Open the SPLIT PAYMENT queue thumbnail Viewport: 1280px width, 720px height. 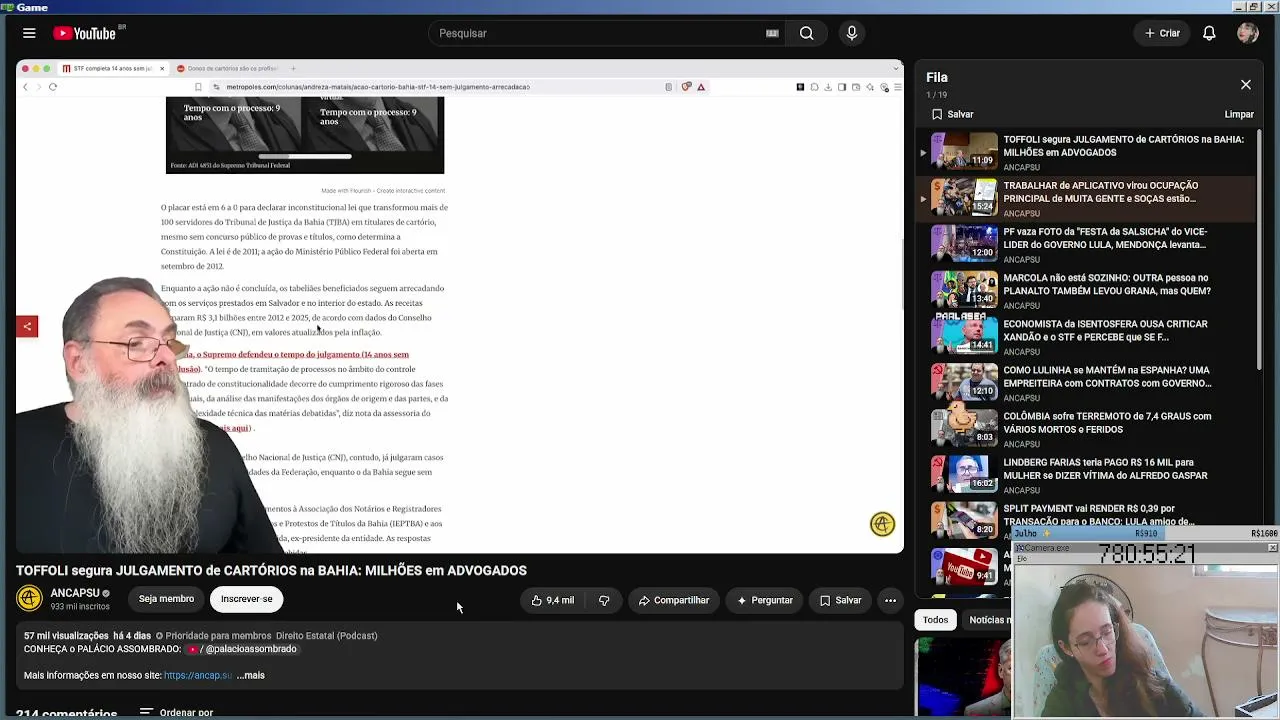click(964, 519)
